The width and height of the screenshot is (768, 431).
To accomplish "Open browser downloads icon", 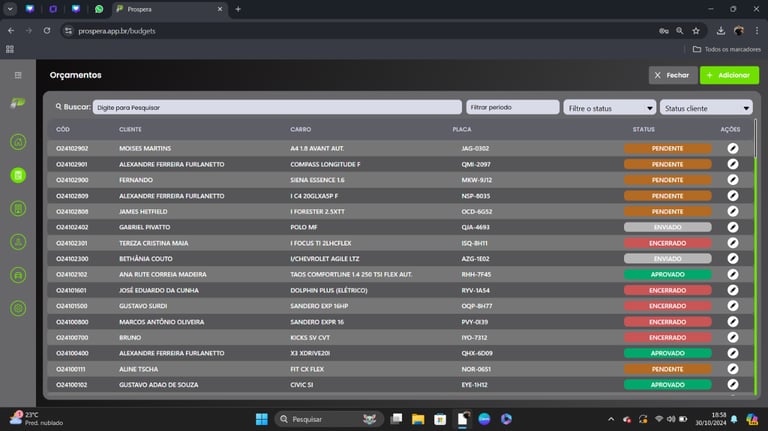I will click(x=720, y=31).
